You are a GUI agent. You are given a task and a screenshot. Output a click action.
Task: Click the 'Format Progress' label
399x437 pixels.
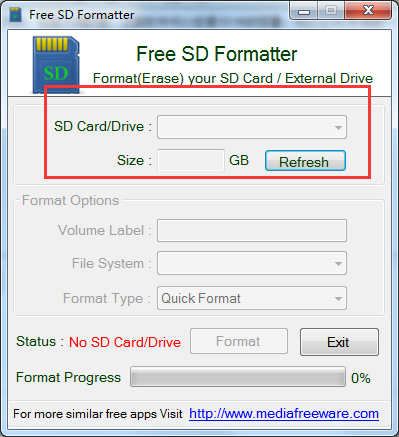[x=68, y=377]
